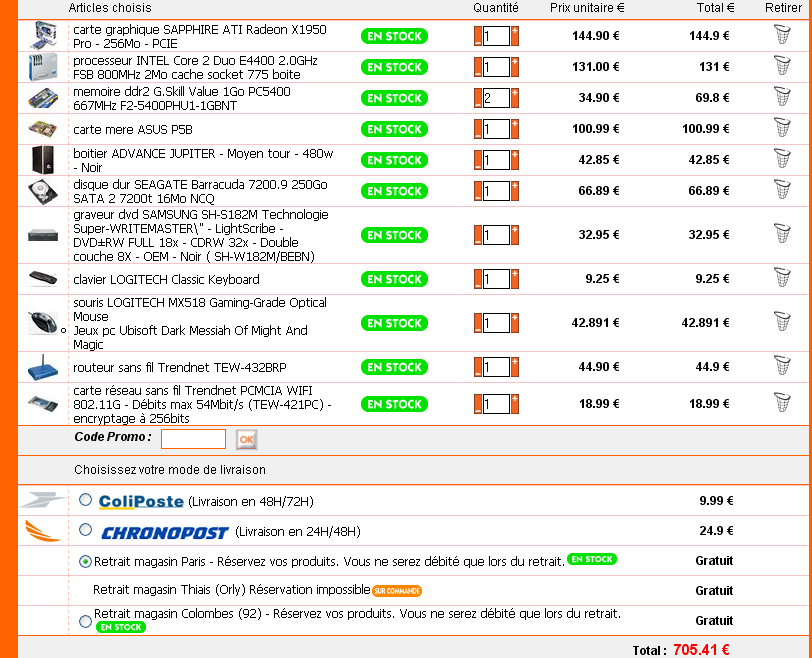Open the Trendnet PCMCIA WIFI card thumbnail
The height and width of the screenshot is (658, 812).
tap(43, 404)
